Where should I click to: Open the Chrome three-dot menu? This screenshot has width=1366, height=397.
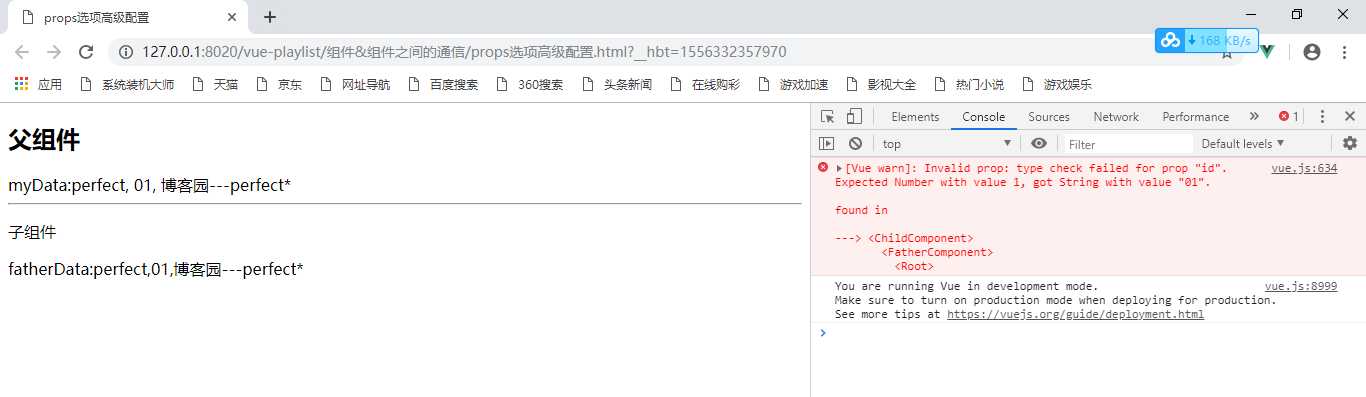[1343, 52]
